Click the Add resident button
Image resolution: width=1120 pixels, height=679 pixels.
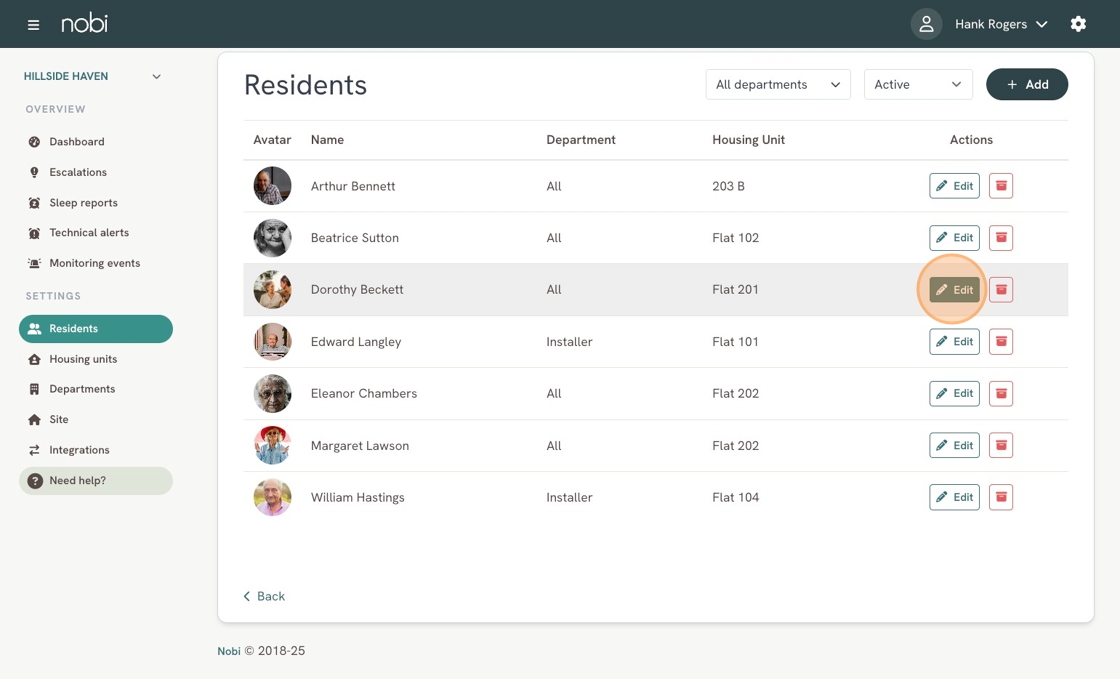[x=1027, y=85]
